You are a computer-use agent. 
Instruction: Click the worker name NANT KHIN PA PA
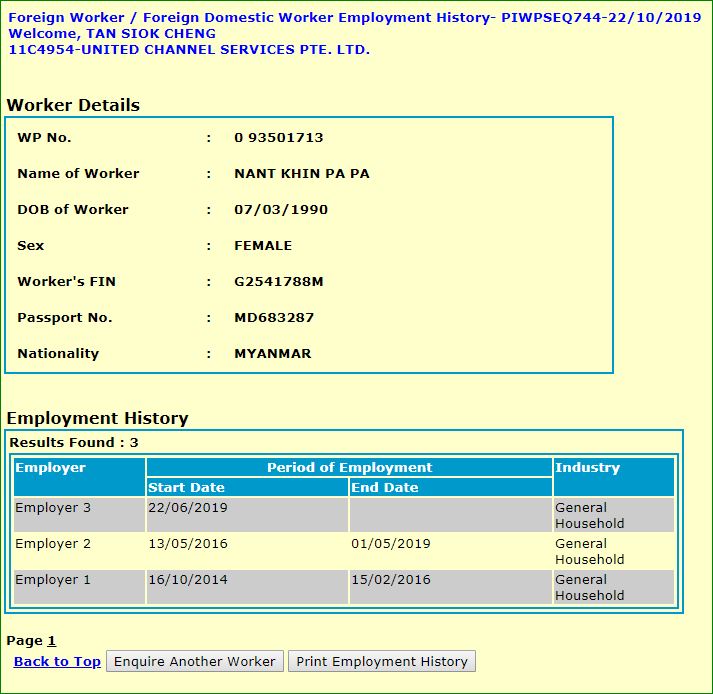click(x=301, y=174)
